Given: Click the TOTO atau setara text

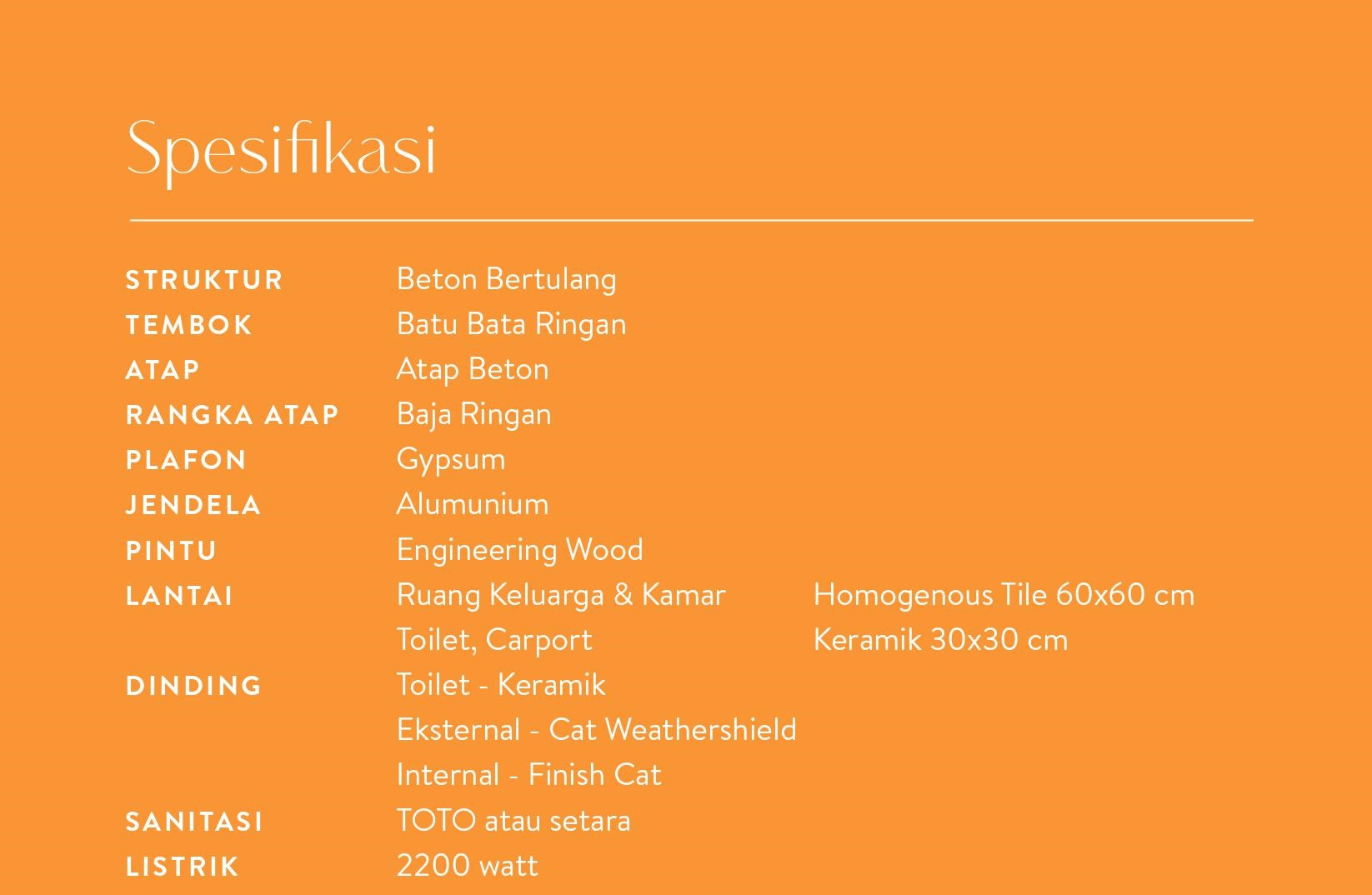Looking at the screenshot, I should coord(513,821).
